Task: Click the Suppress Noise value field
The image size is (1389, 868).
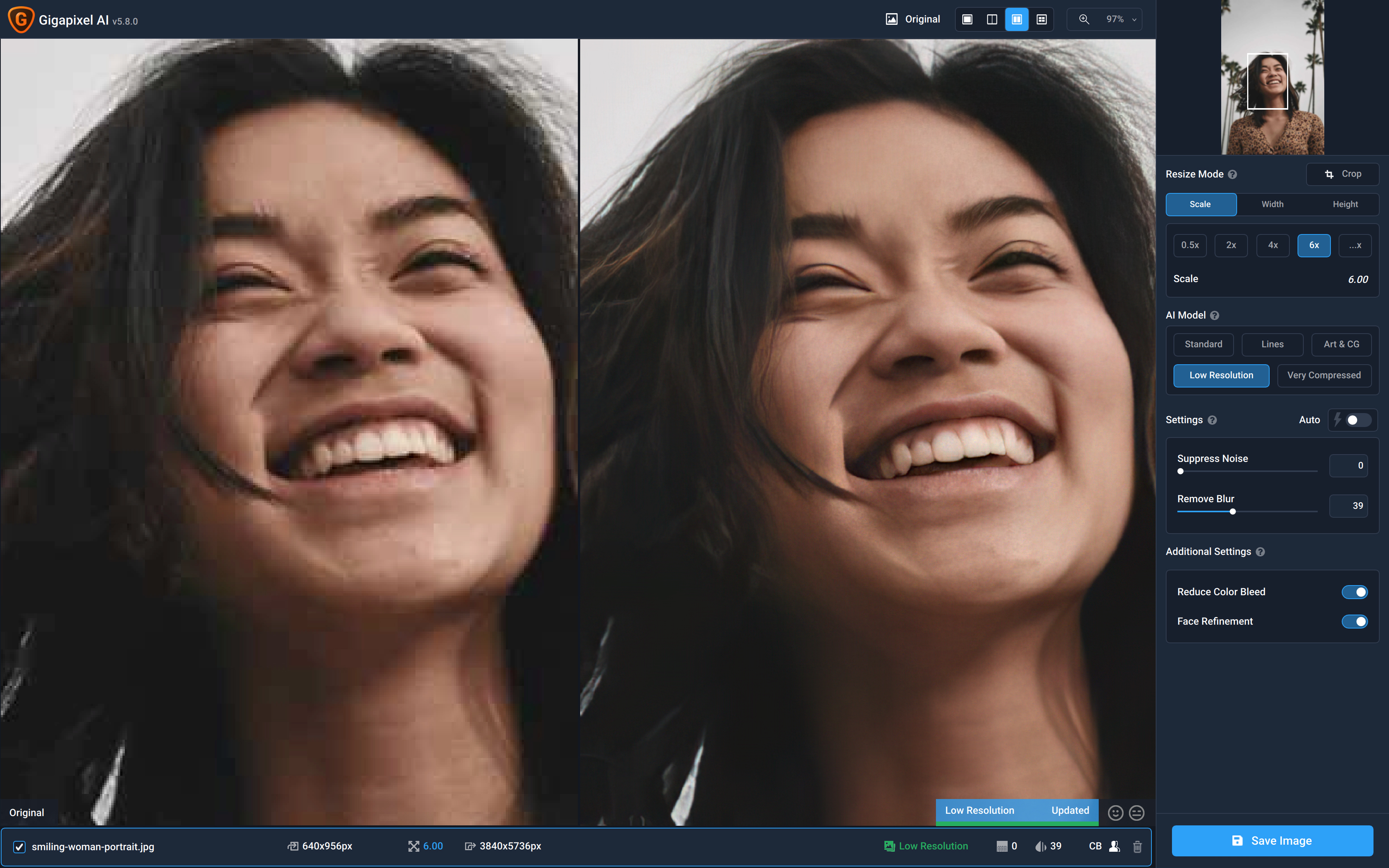Action: (1348, 465)
